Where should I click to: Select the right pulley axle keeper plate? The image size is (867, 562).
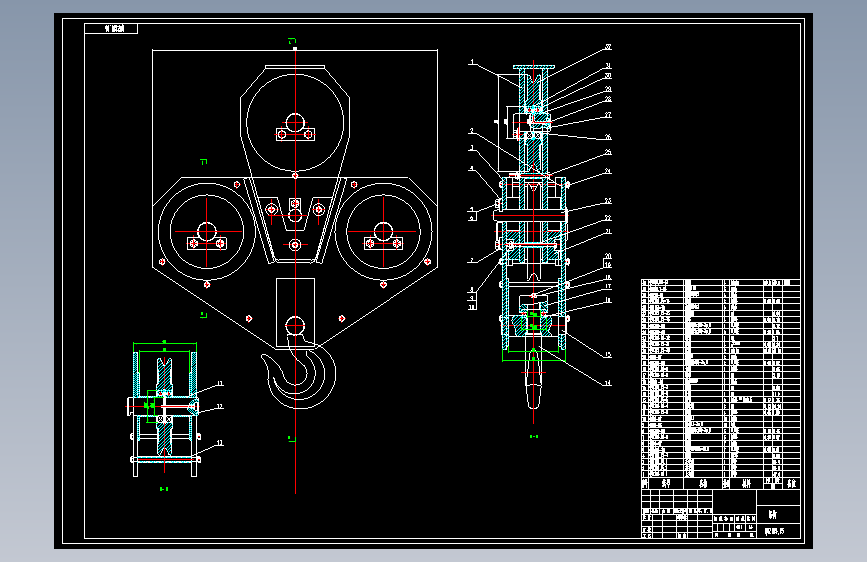click(x=383, y=243)
